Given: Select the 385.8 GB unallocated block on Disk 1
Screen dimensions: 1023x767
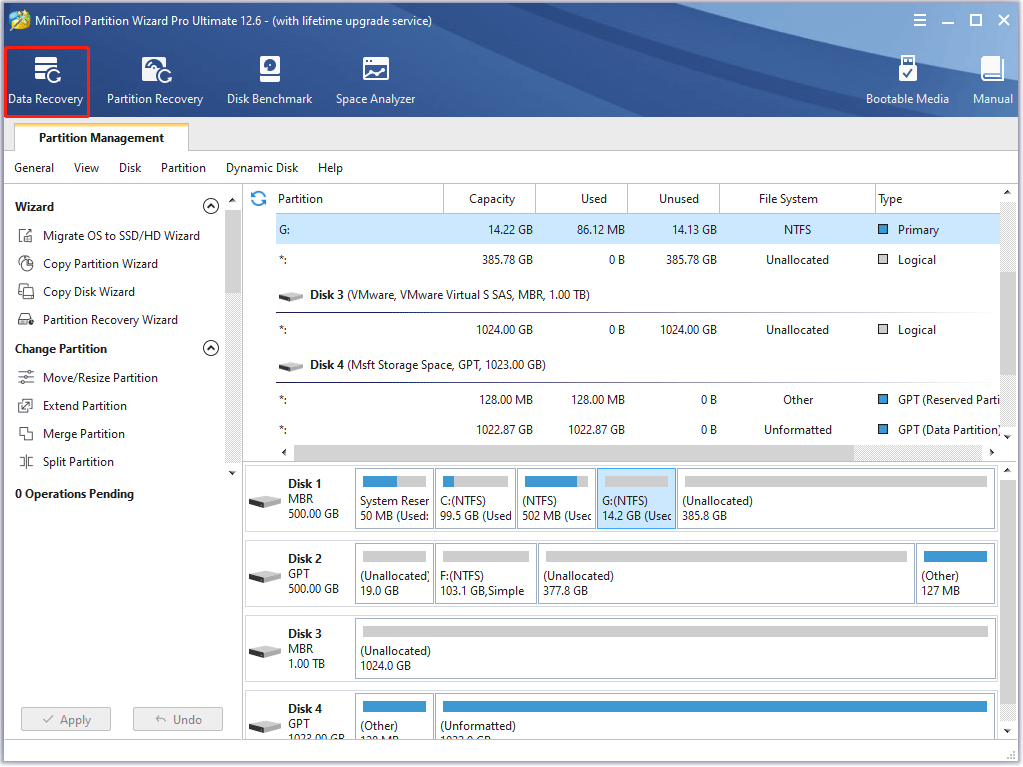Looking at the screenshot, I should coord(836,498).
